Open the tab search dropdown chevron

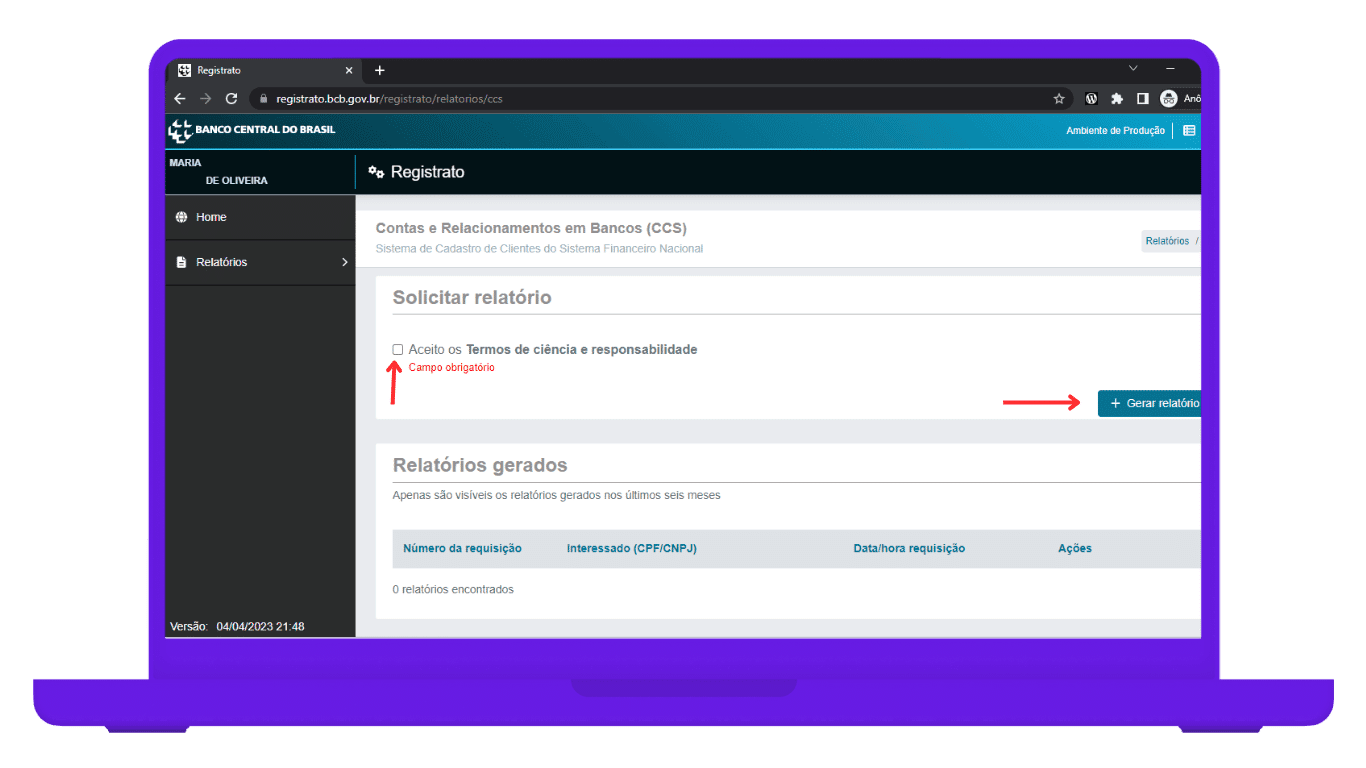1133,68
